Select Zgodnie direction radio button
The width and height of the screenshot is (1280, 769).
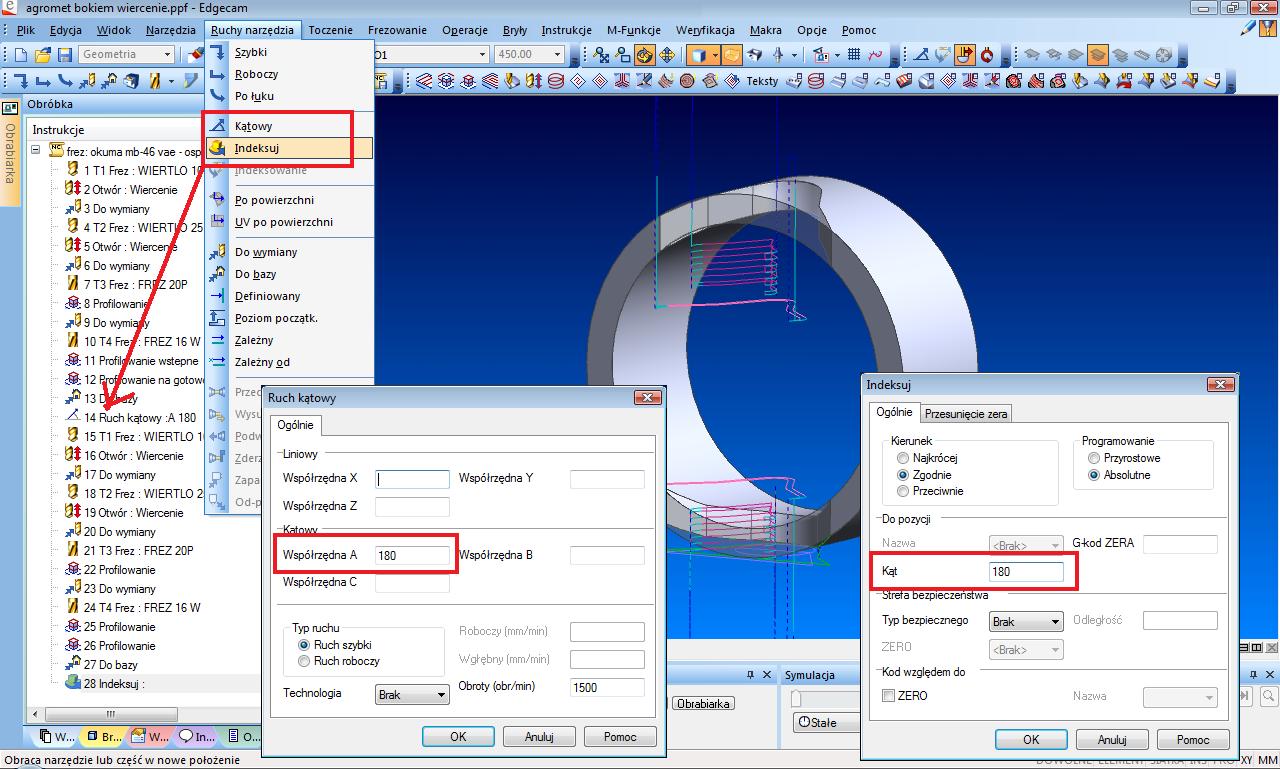click(903, 475)
